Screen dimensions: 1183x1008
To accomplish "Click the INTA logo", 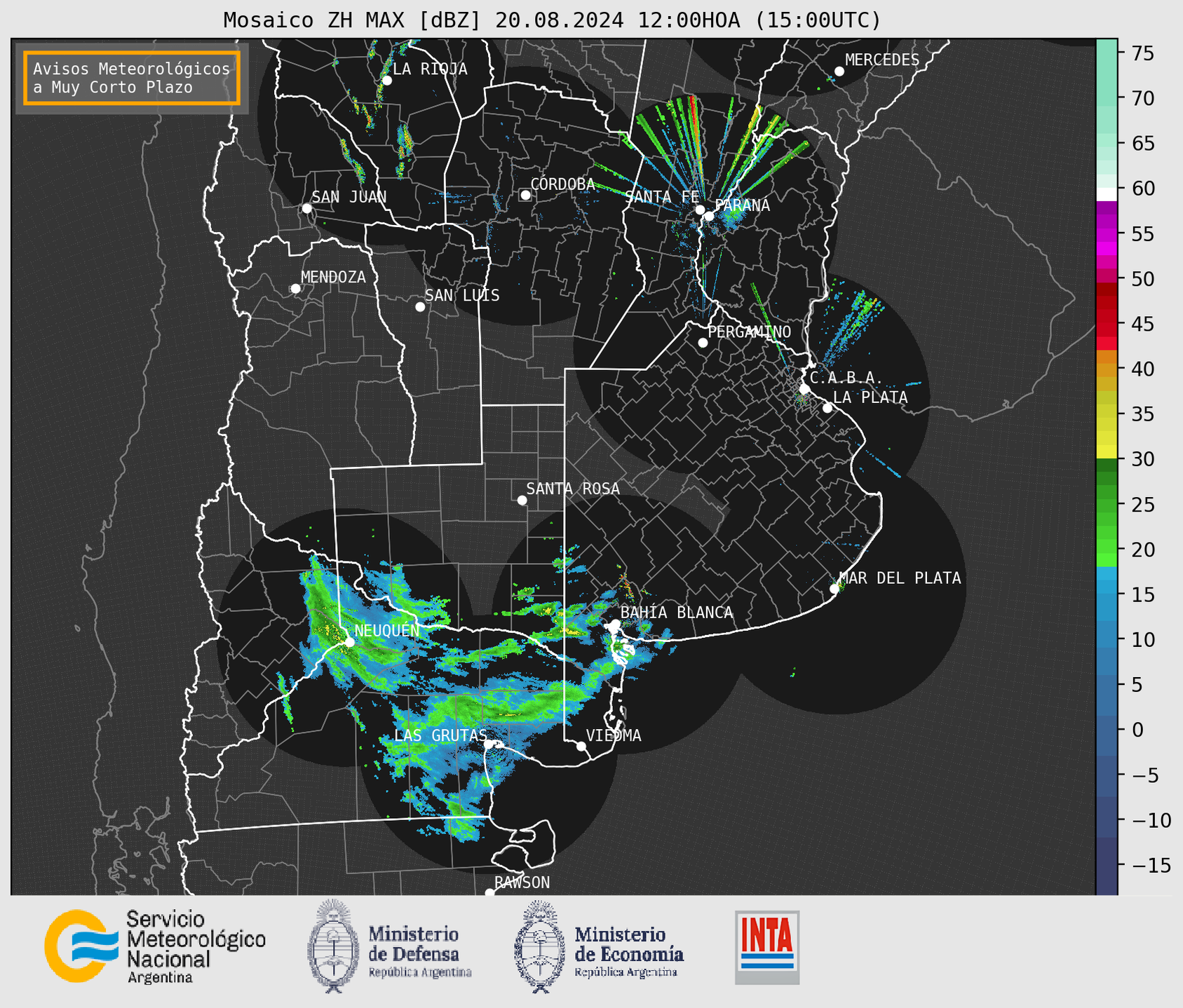I will click(767, 947).
